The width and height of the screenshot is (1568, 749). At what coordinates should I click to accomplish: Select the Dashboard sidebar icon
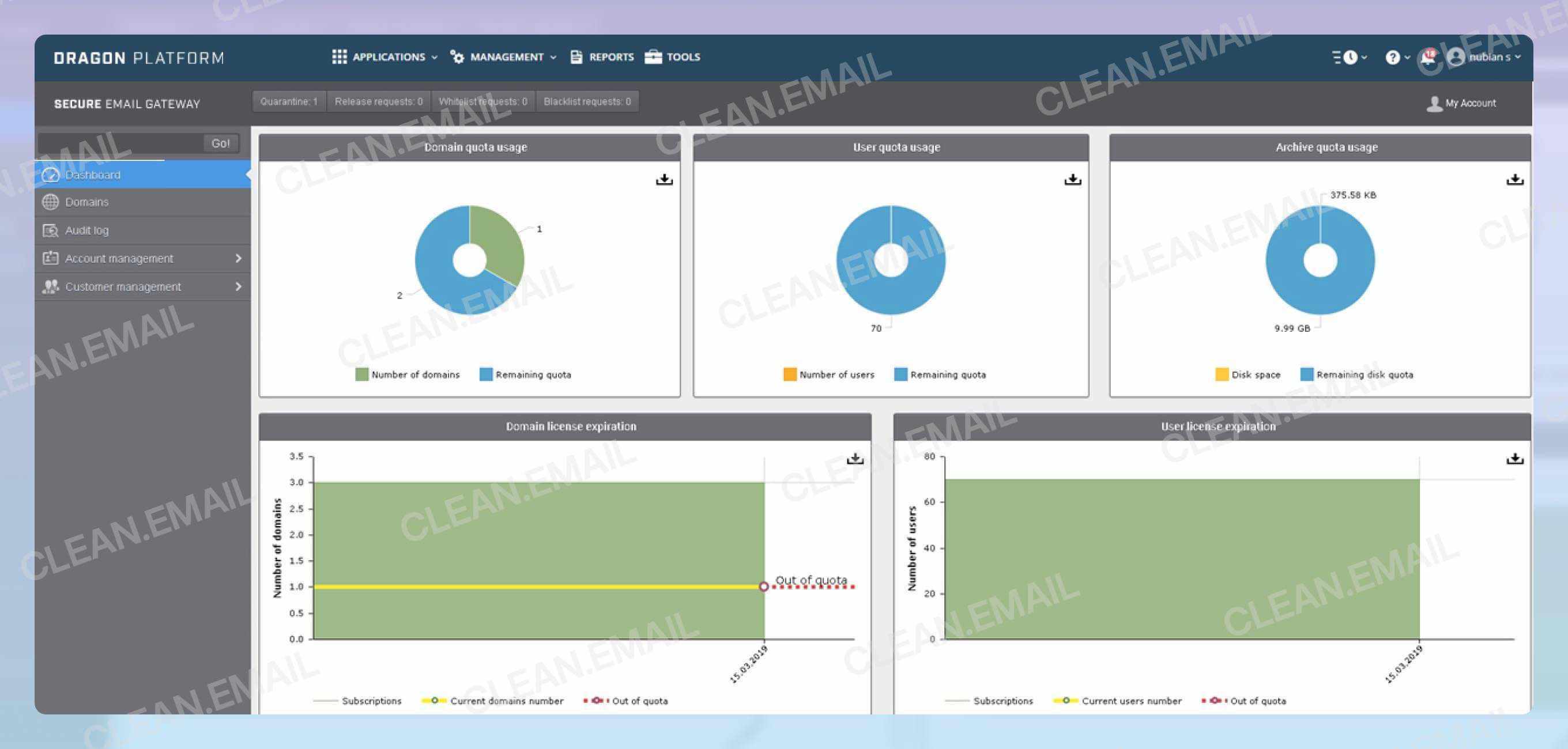tap(52, 175)
